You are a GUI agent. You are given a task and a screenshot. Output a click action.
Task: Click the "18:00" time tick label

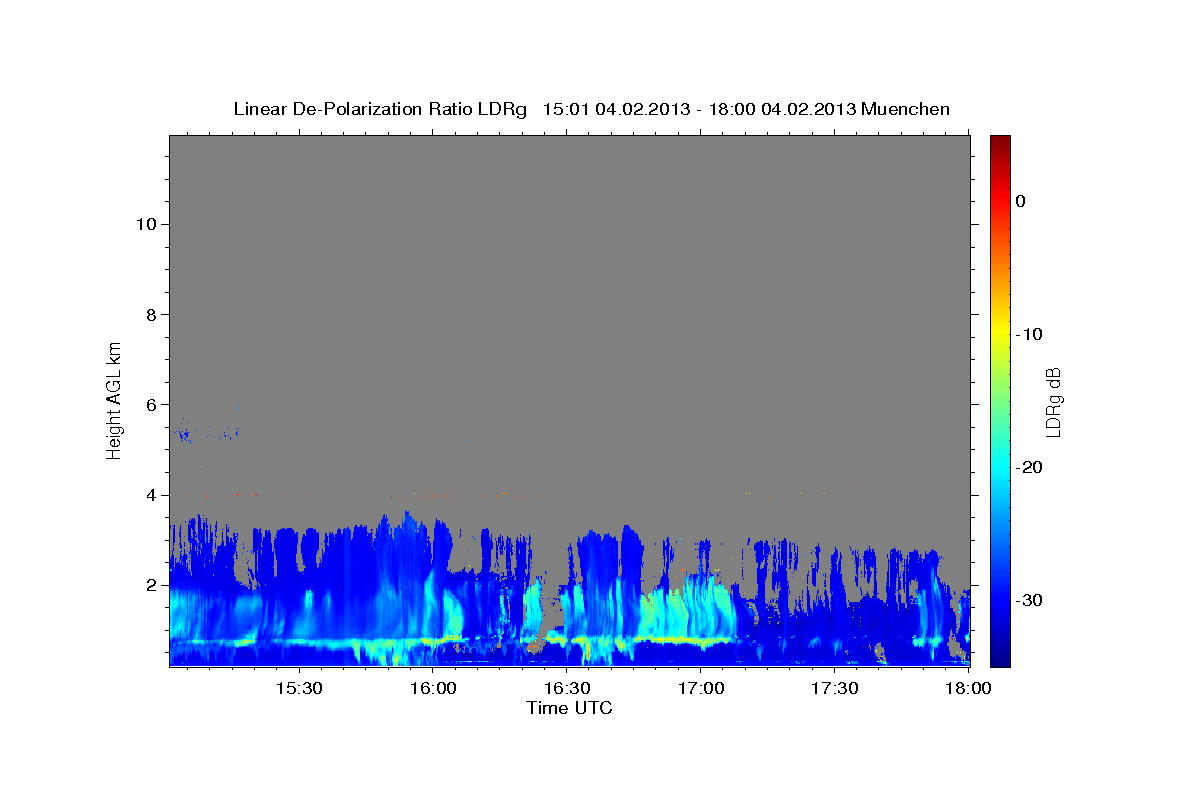click(x=968, y=689)
